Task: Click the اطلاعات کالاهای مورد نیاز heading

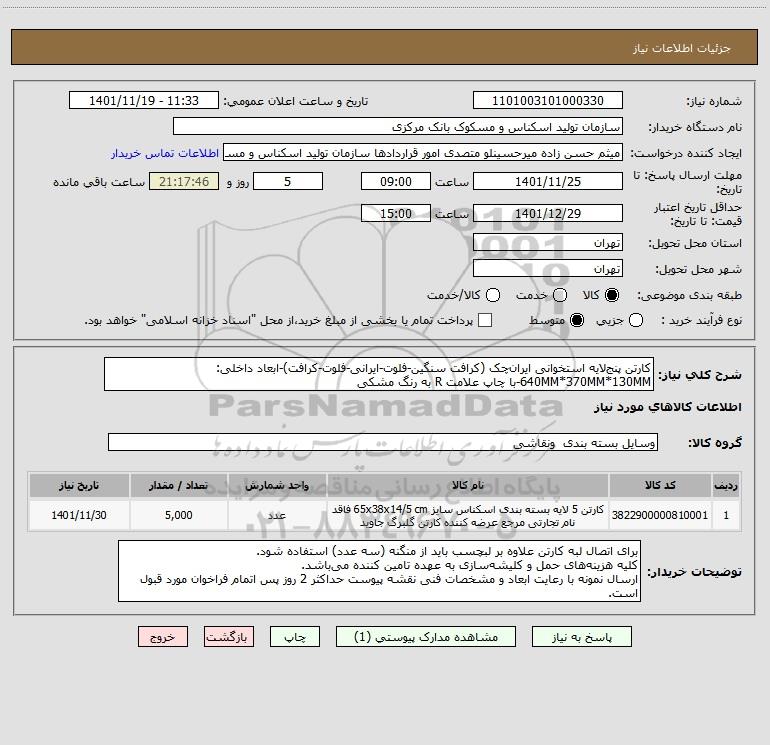Action: pyautogui.click(x=667, y=407)
